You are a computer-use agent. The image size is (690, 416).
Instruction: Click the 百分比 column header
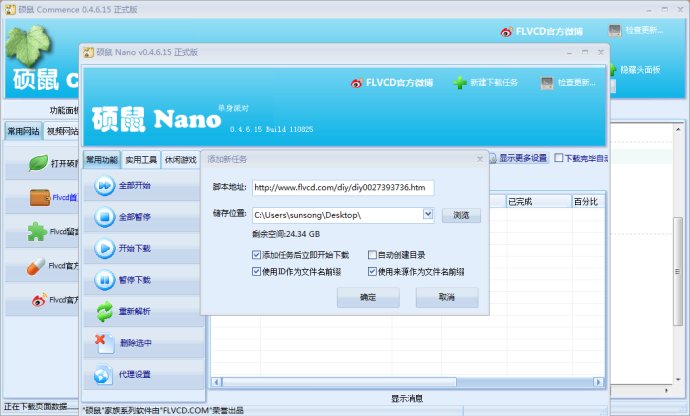click(x=588, y=202)
